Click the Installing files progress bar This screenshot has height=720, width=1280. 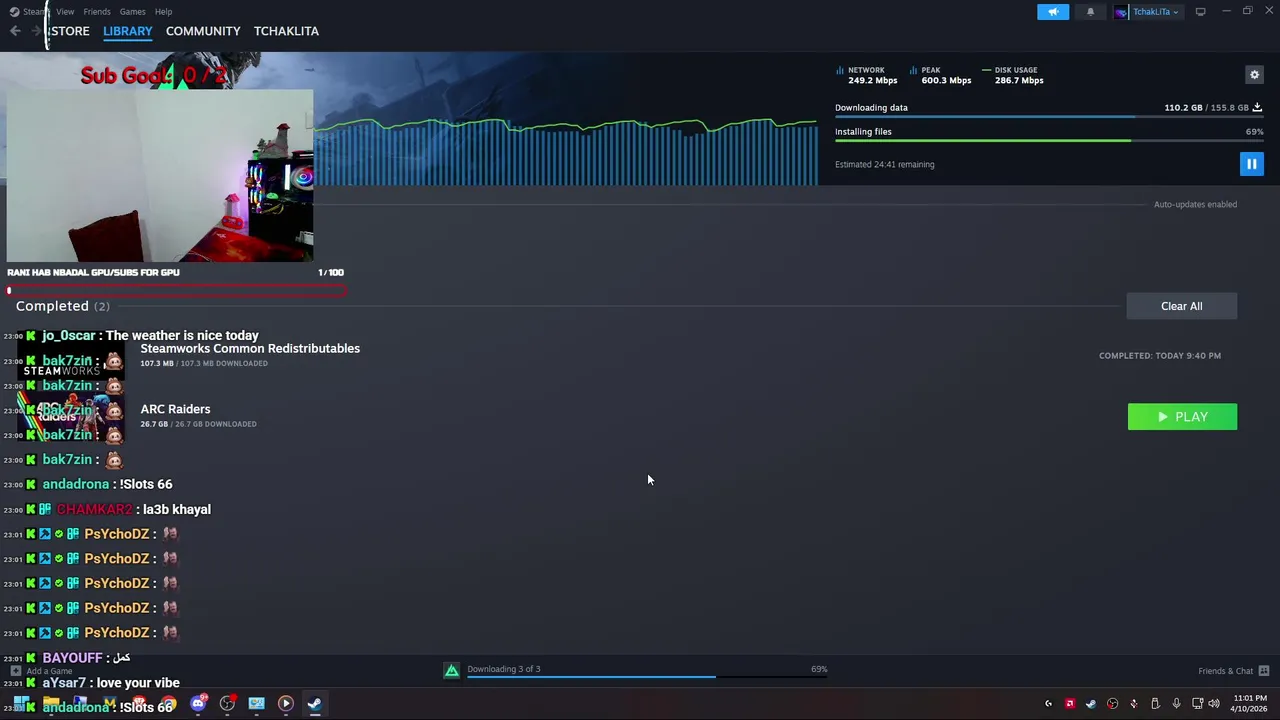(x=1049, y=141)
